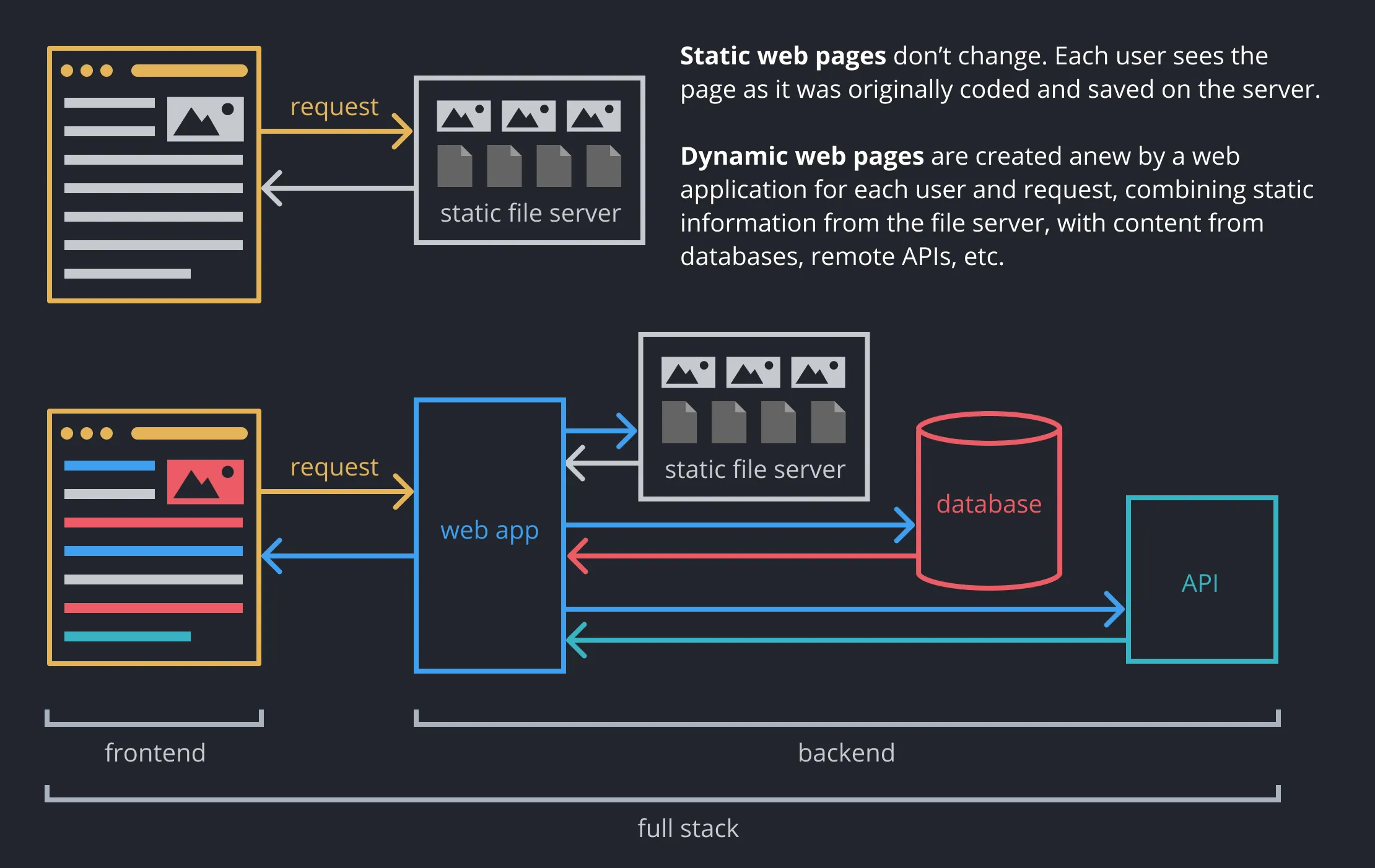
Task: Select the backend bracket label
Action: (x=847, y=753)
